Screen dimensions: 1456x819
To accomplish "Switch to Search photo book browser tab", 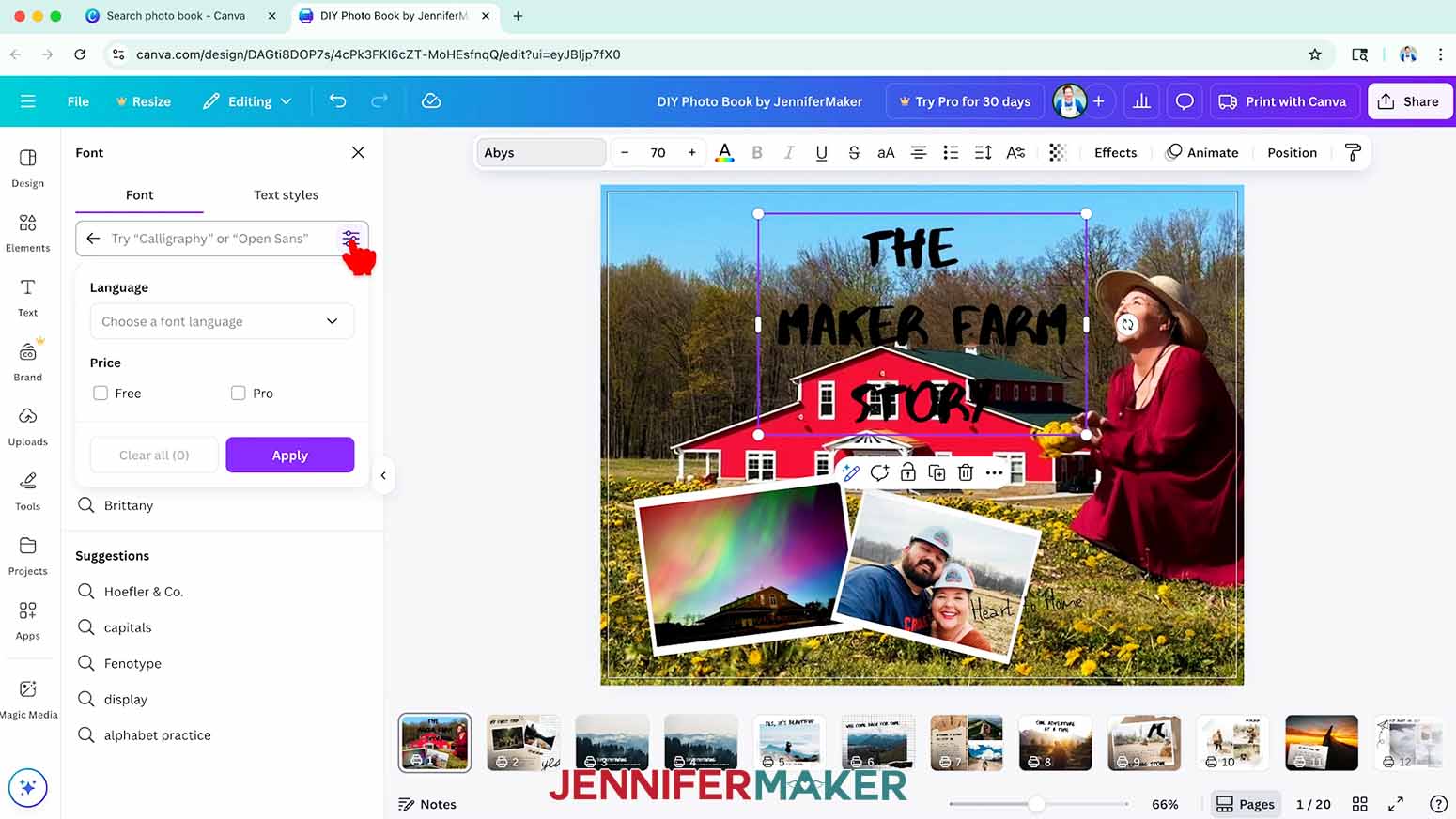I will point(176,16).
